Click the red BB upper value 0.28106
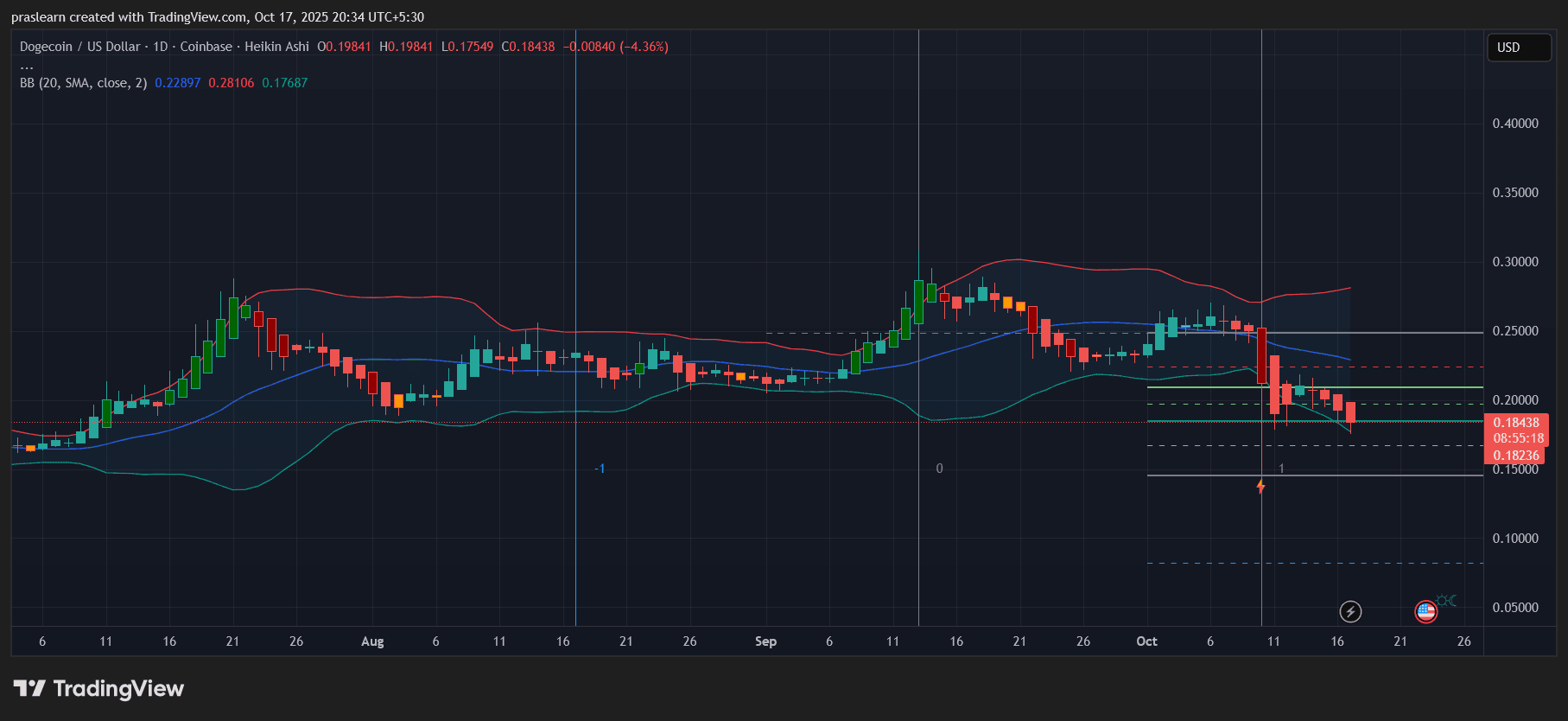Viewport: 1568px width, 721px height. click(x=231, y=83)
